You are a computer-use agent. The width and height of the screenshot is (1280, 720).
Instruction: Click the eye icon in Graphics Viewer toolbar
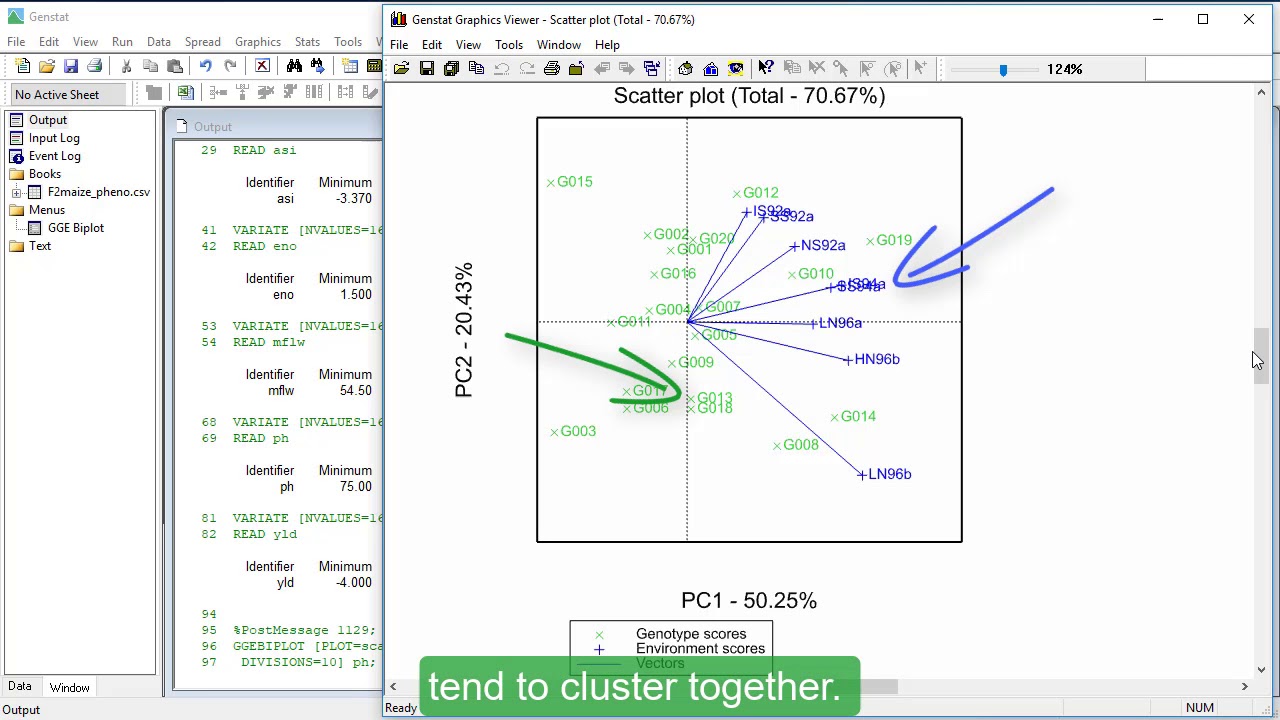click(x=736, y=68)
